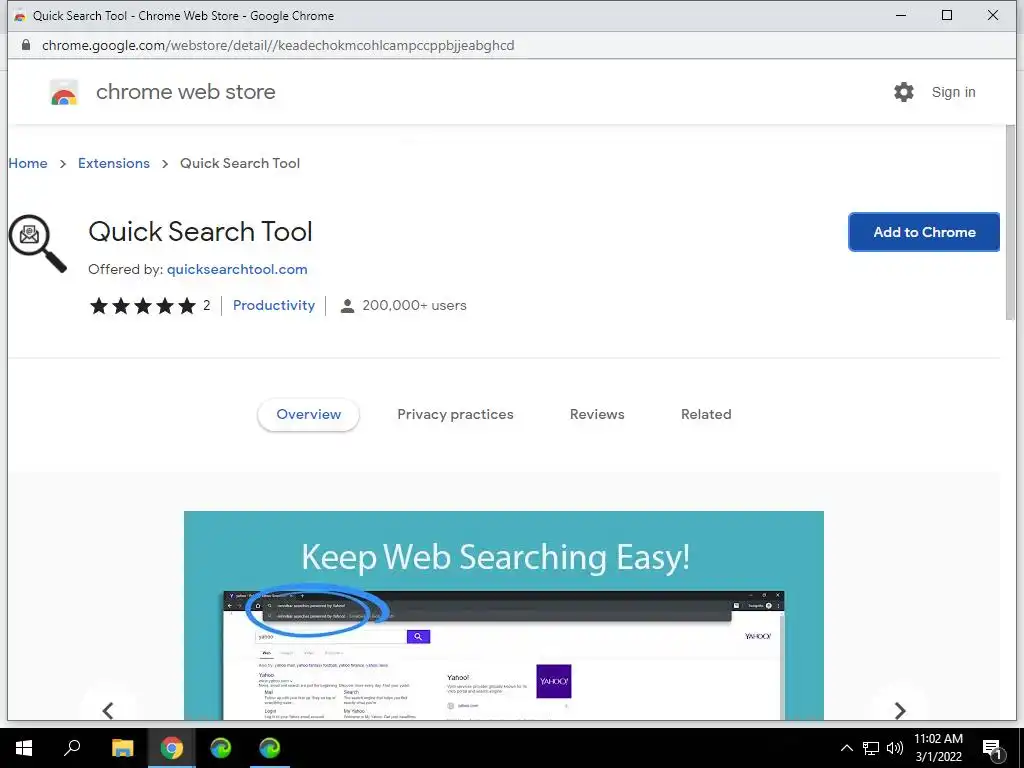The height and width of the screenshot is (768, 1024).
Task: Click the Chrome Web Store logo icon
Action: point(64,92)
